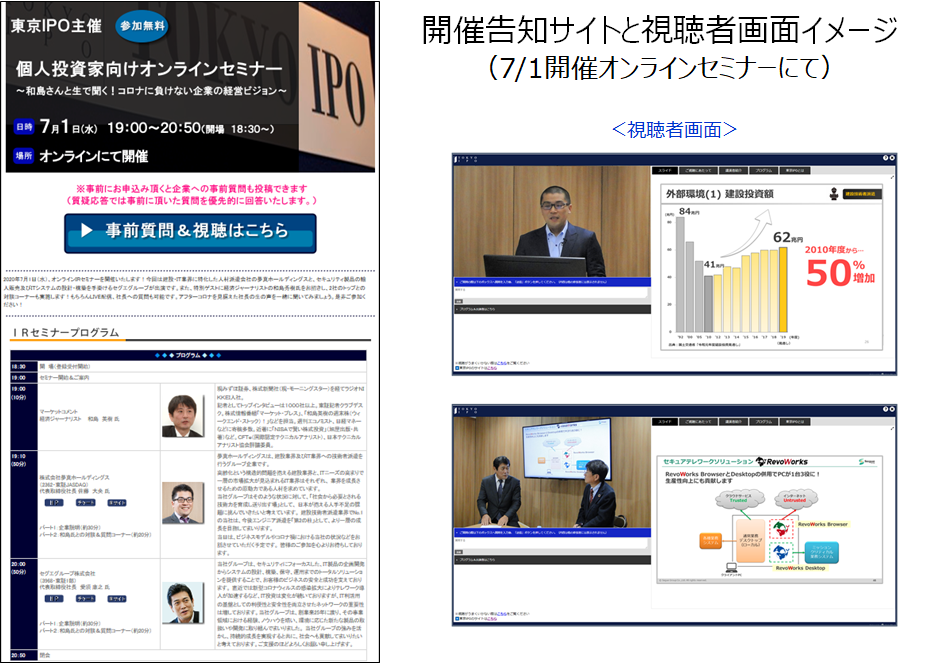Click the セグエグループ president portrait
Screen dimensions: 942x663
pos(183,602)
